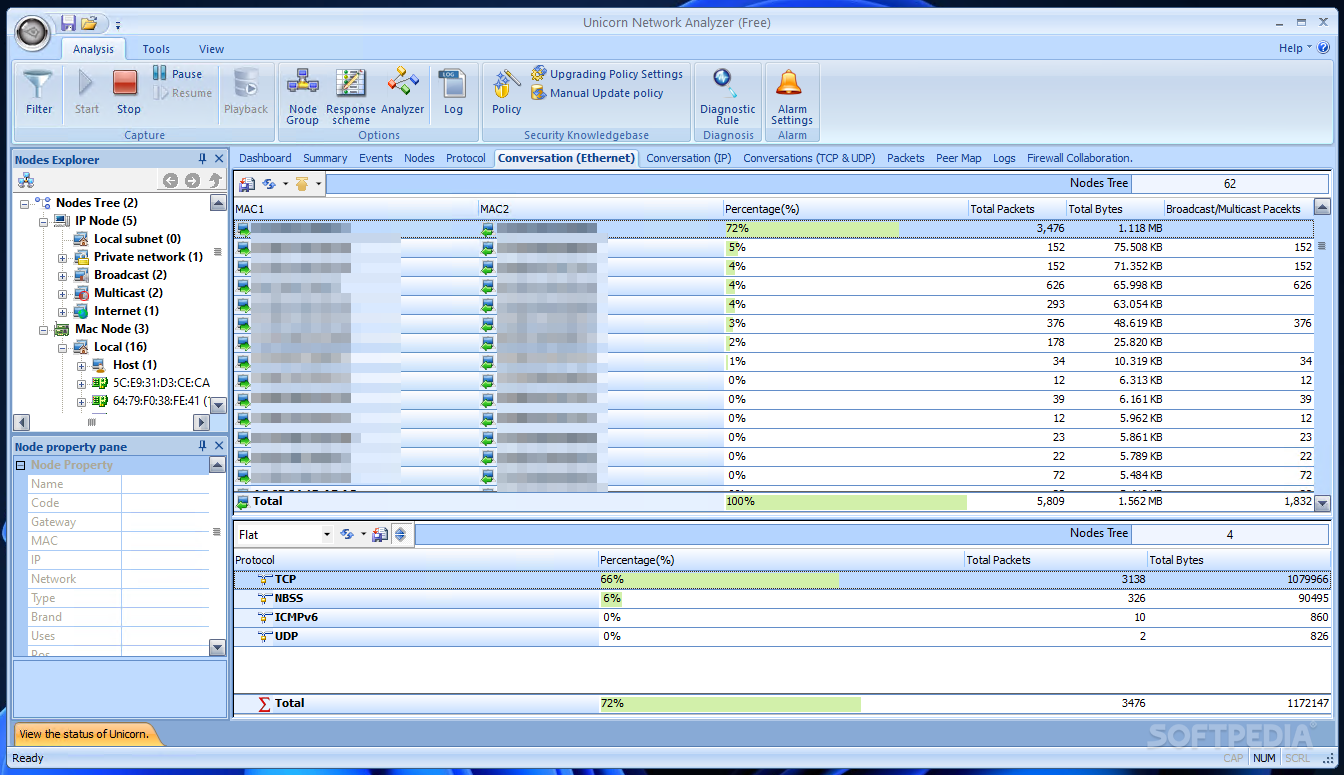Expand the Private network node
This screenshot has height=775, width=1344.
pyautogui.click(x=62, y=257)
